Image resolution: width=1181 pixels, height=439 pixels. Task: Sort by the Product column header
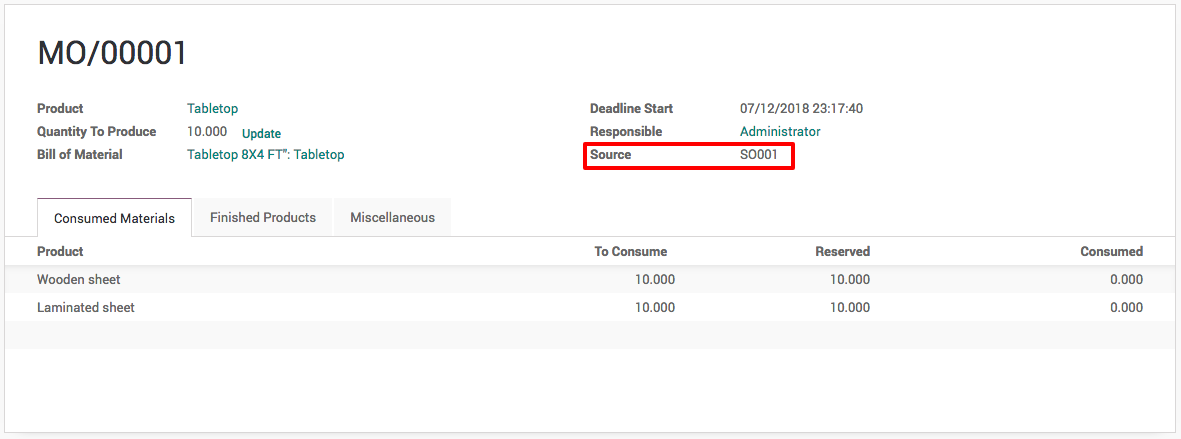pos(60,251)
